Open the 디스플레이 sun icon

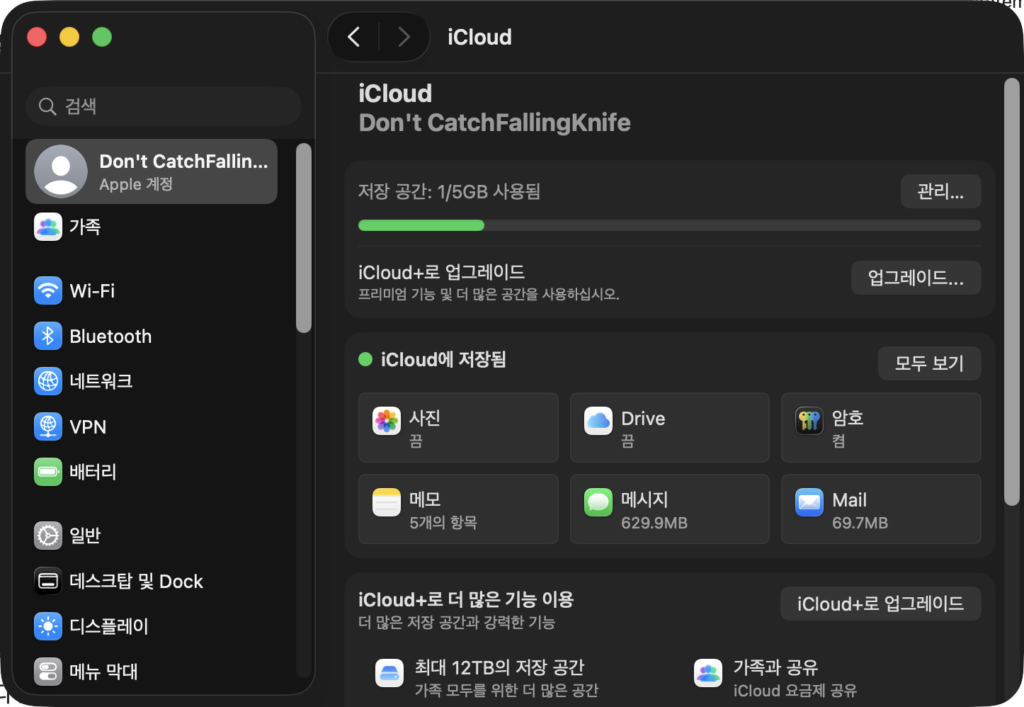pyautogui.click(x=48, y=626)
